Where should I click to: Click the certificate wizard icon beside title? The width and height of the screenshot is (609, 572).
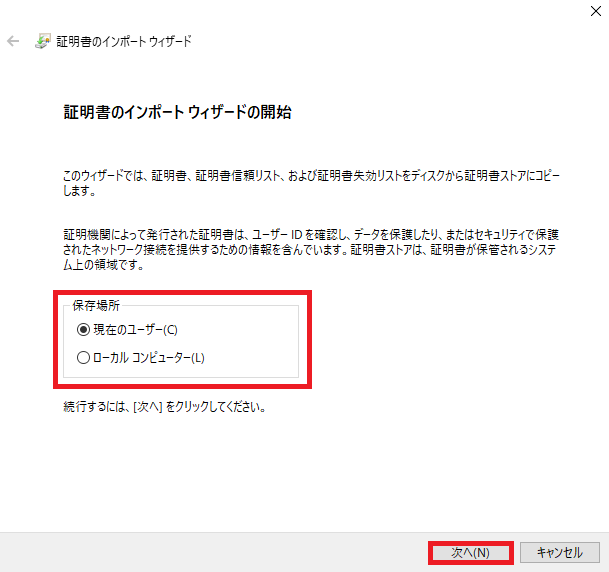point(43,41)
